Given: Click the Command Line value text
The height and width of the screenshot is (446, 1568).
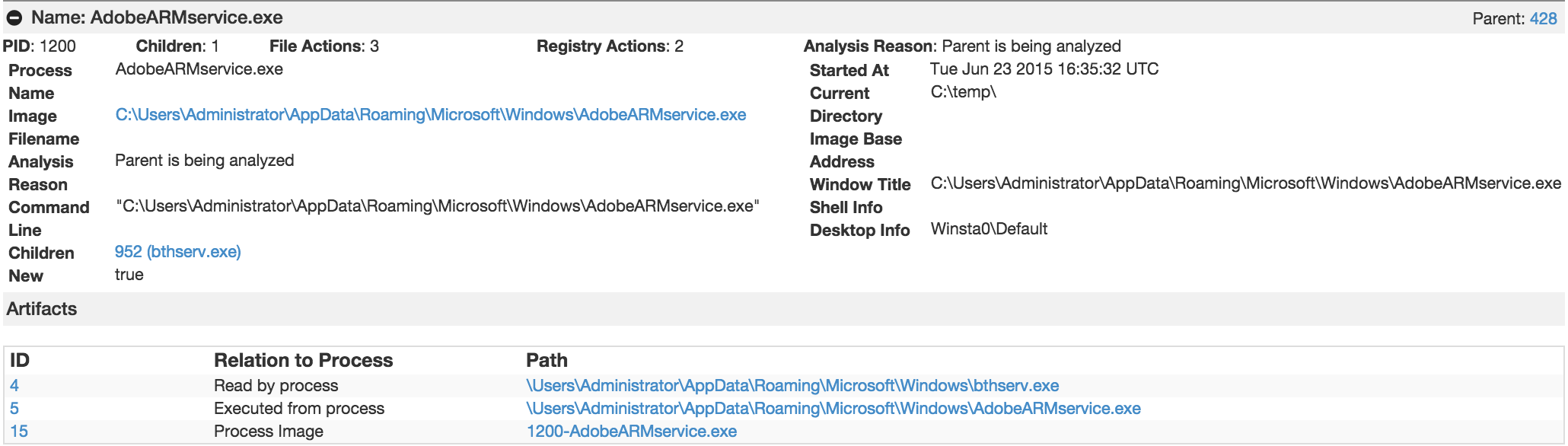Looking at the screenshot, I should click(x=437, y=206).
